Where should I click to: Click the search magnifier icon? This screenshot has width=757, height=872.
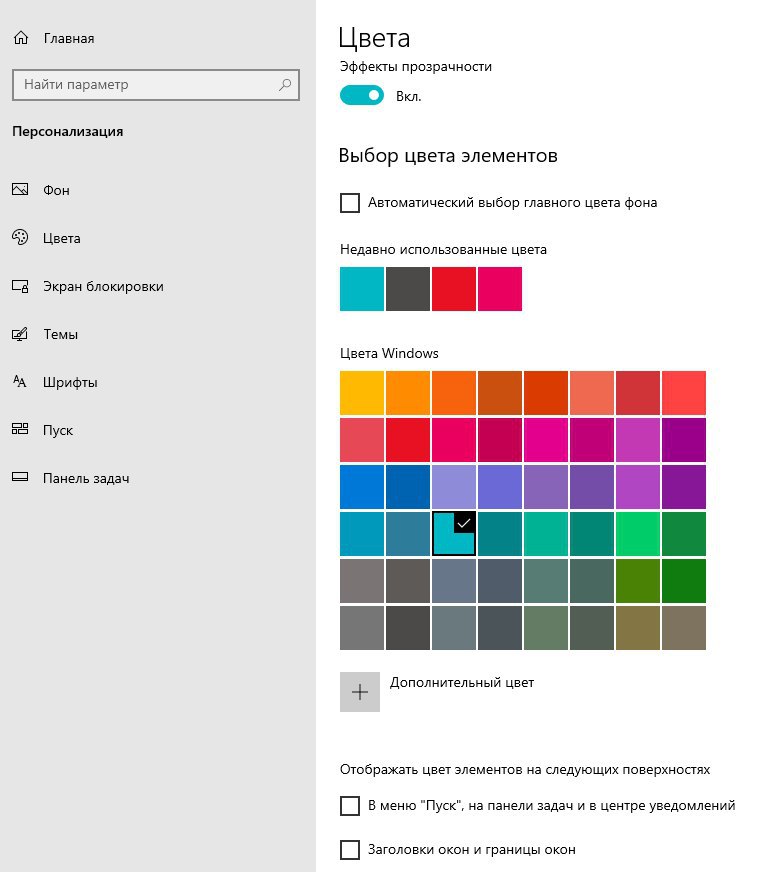(x=285, y=85)
